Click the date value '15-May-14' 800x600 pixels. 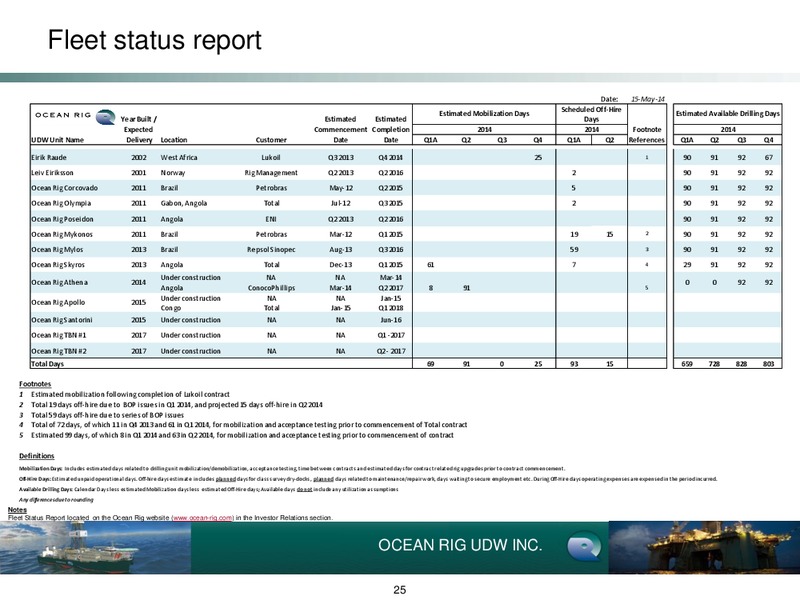648,99
